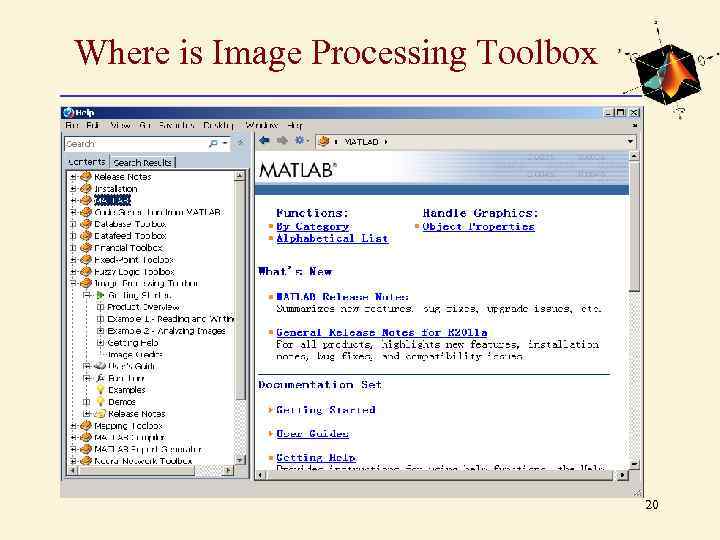Select Example 1 - Reading and Writing item
720x540 pixels.
(170, 319)
